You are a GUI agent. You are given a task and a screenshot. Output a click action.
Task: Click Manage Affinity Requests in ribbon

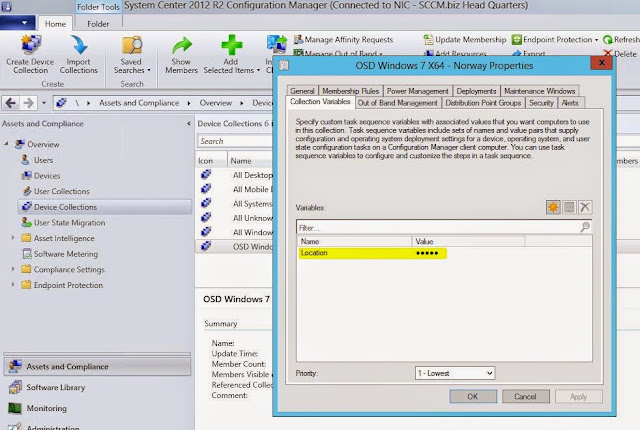pyautogui.click(x=343, y=40)
